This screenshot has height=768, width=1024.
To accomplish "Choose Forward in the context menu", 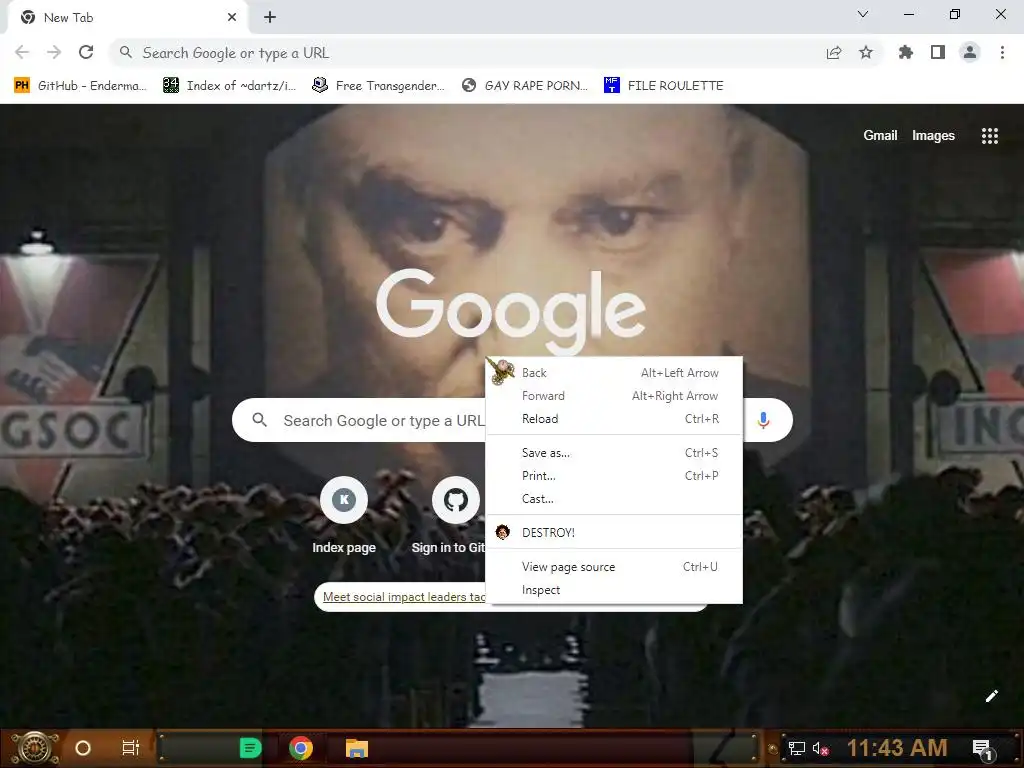I will (x=614, y=396).
